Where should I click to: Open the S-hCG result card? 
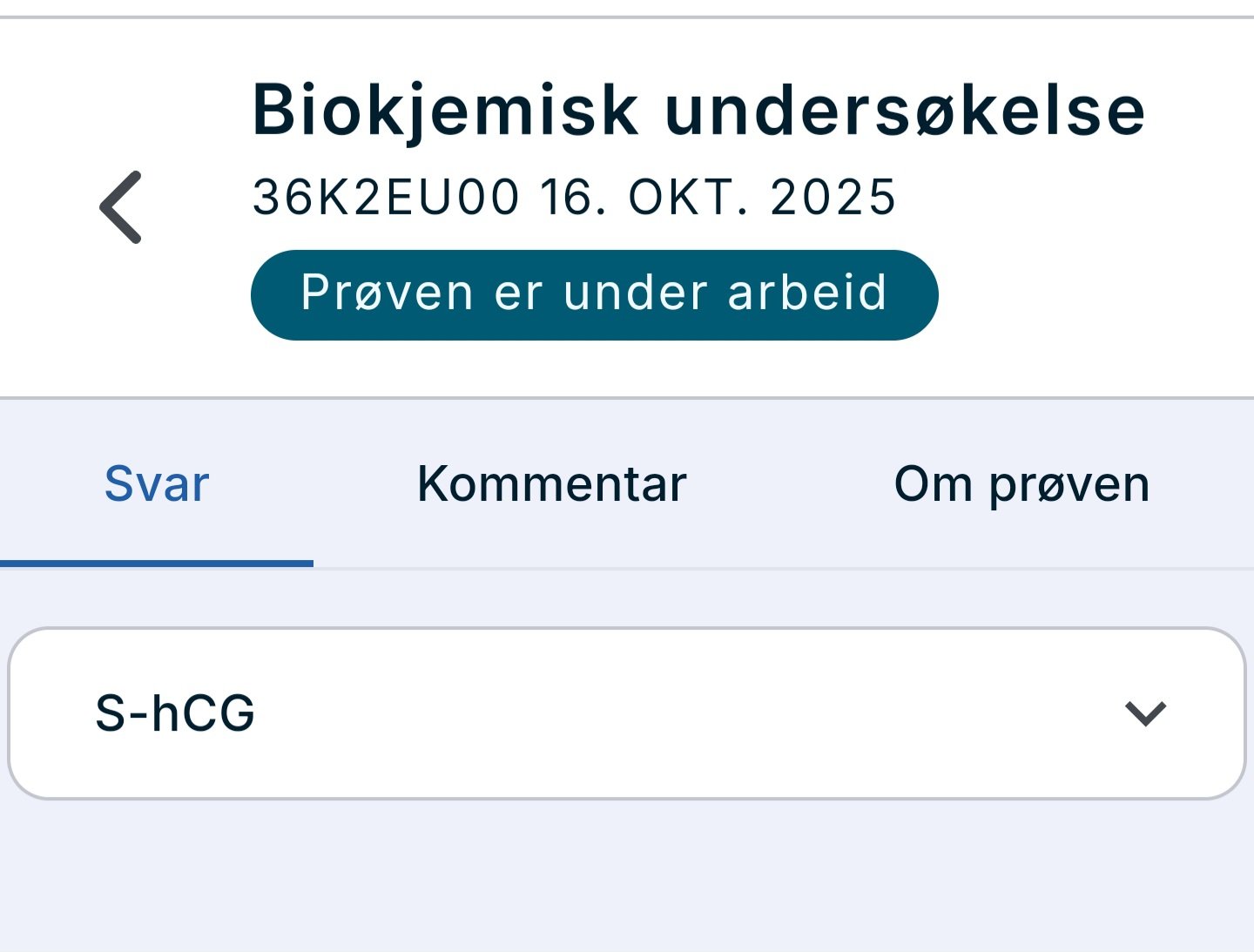627,713
